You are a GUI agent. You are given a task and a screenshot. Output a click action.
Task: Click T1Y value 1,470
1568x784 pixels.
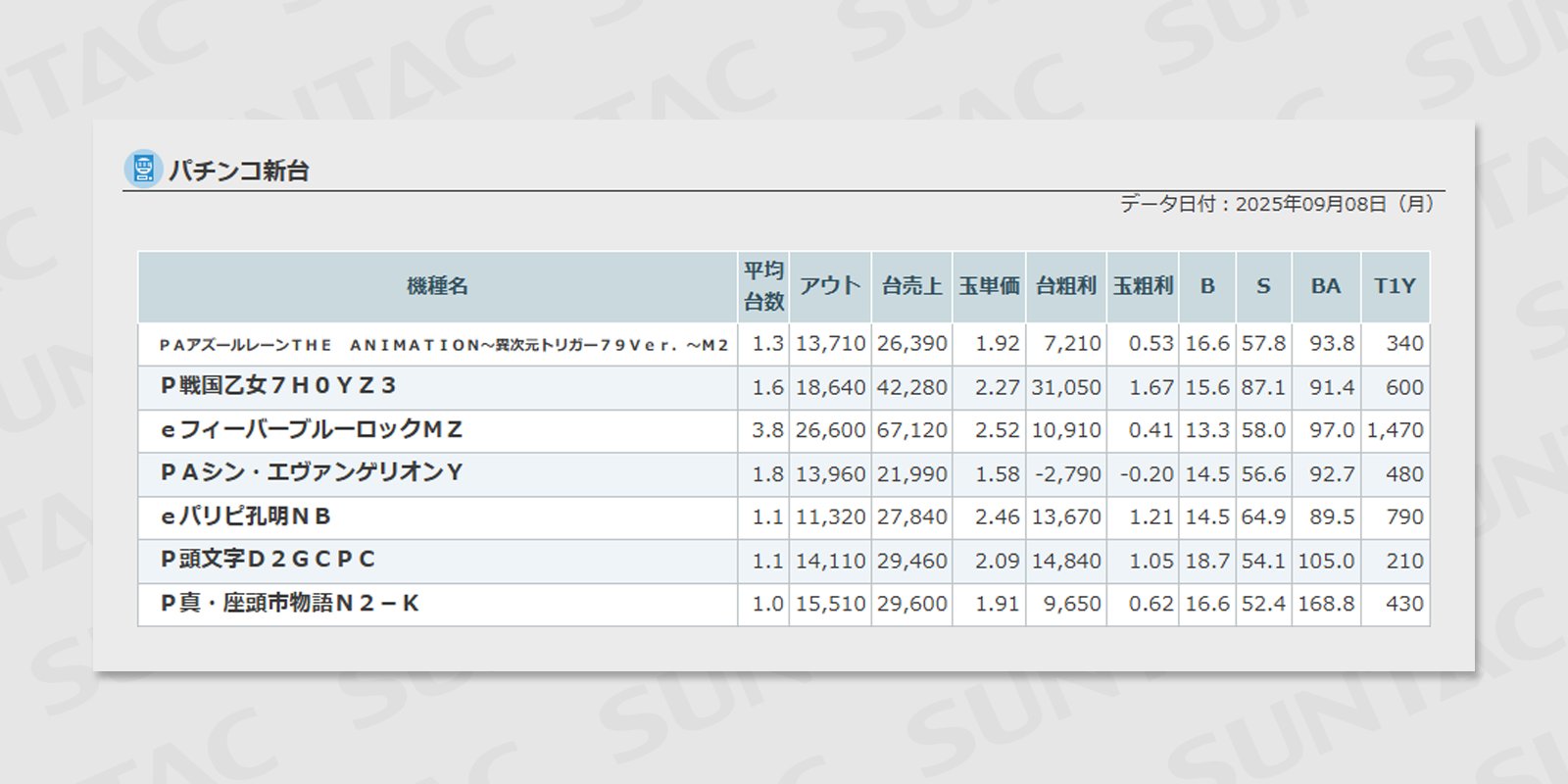click(1395, 430)
